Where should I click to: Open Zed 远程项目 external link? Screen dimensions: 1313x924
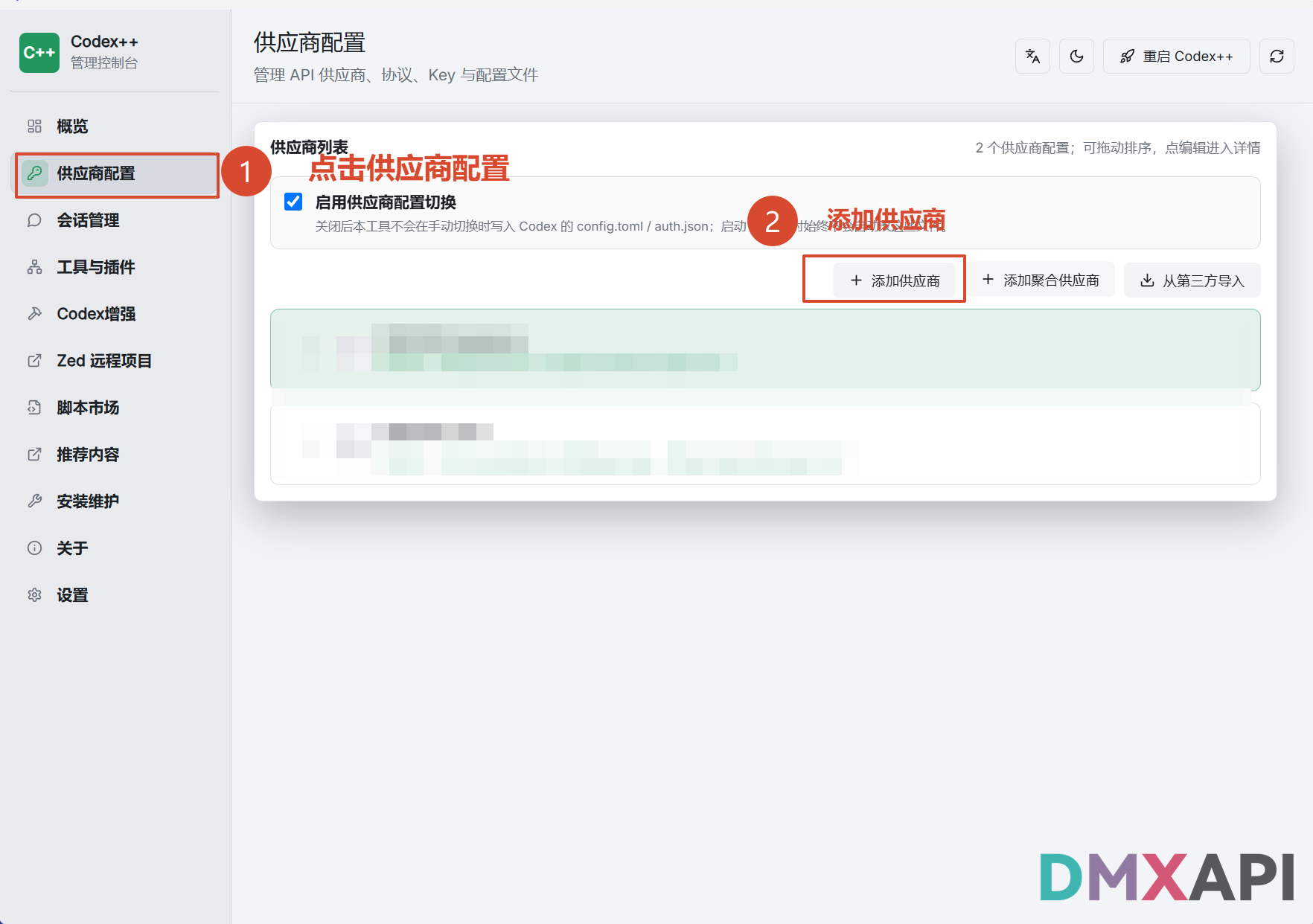[x=118, y=361]
